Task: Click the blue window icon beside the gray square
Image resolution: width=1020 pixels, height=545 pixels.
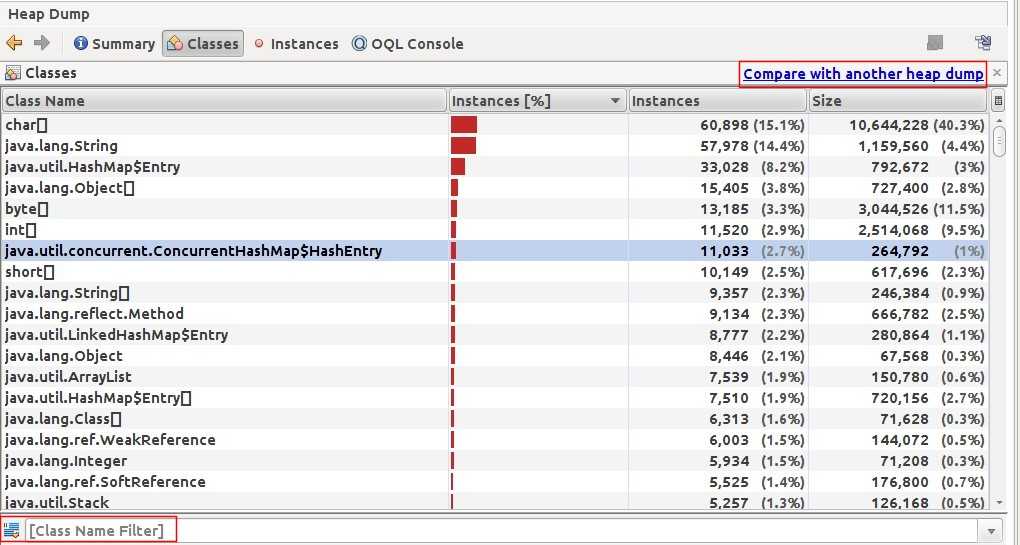Action: tap(984, 43)
